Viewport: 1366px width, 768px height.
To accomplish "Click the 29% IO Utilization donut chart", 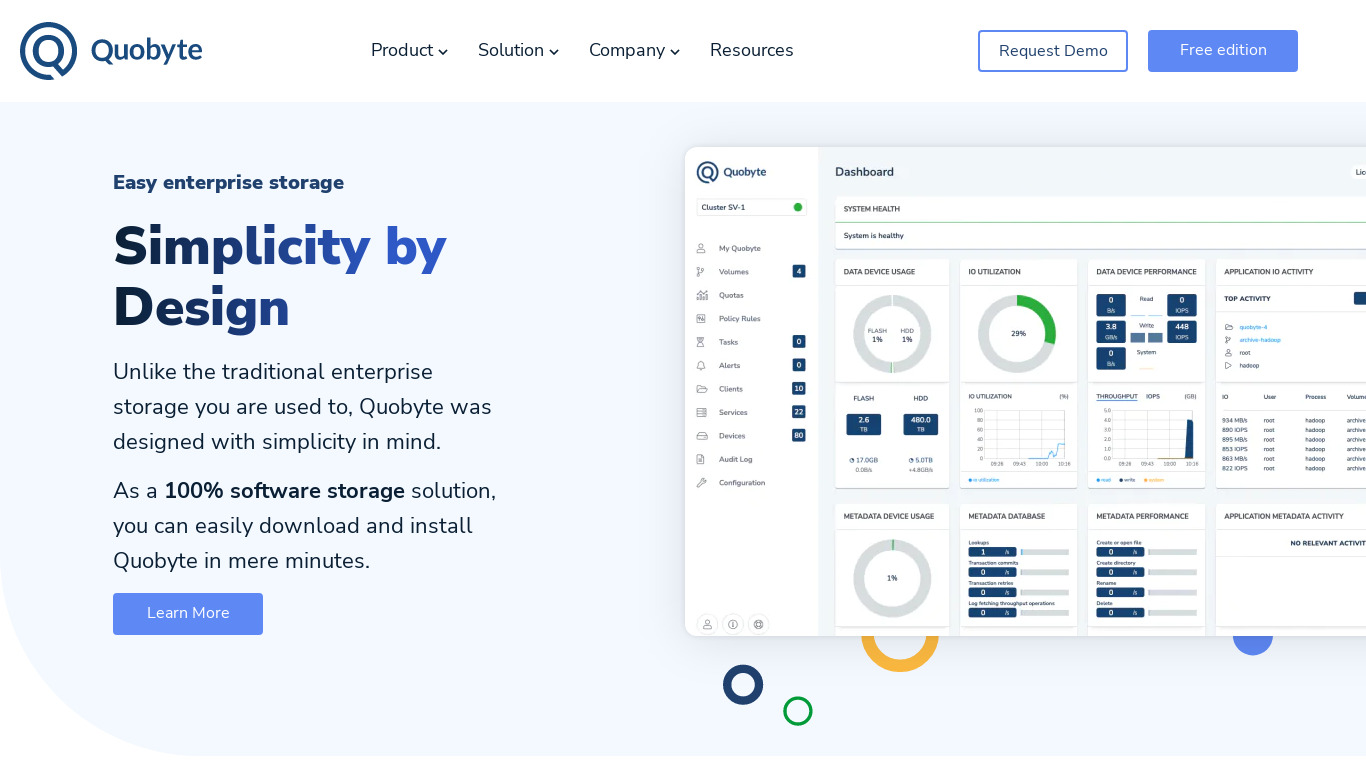I will coord(1017,334).
